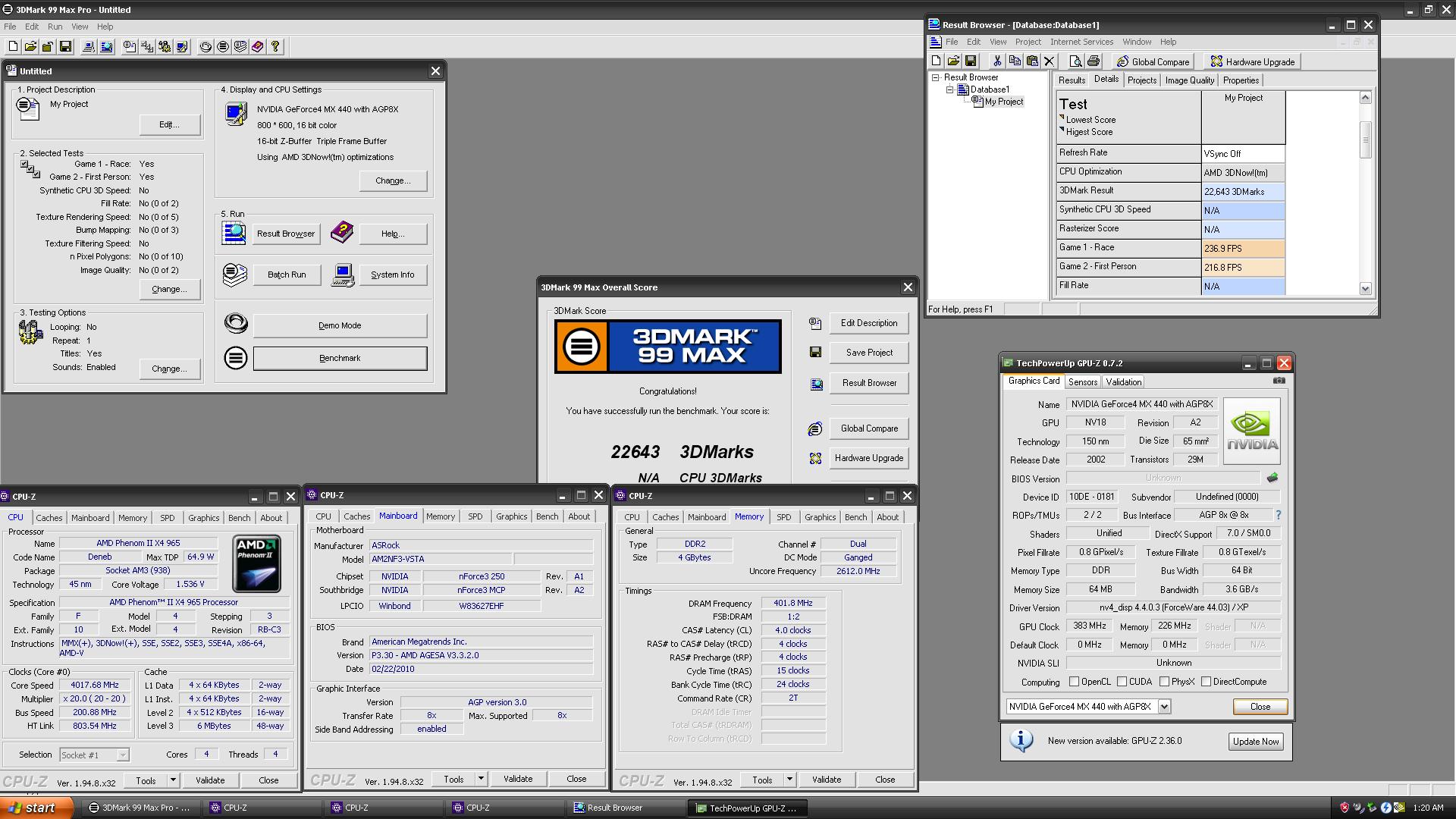The width and height of the screenshot is (1456, 819).
Task: Collapse the Result Browser tree root node
Action: click(x=936, y=77)
